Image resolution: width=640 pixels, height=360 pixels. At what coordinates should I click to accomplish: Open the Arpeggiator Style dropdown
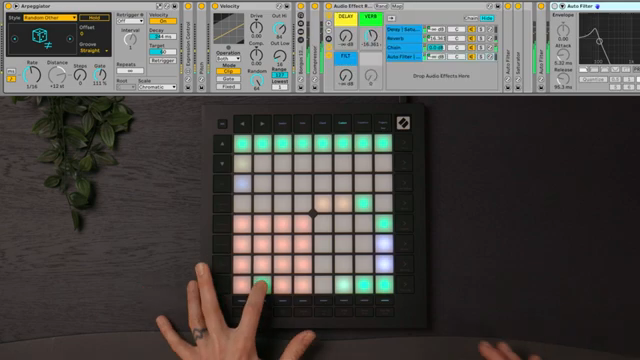pyautogui.click(x=50, y=18)
